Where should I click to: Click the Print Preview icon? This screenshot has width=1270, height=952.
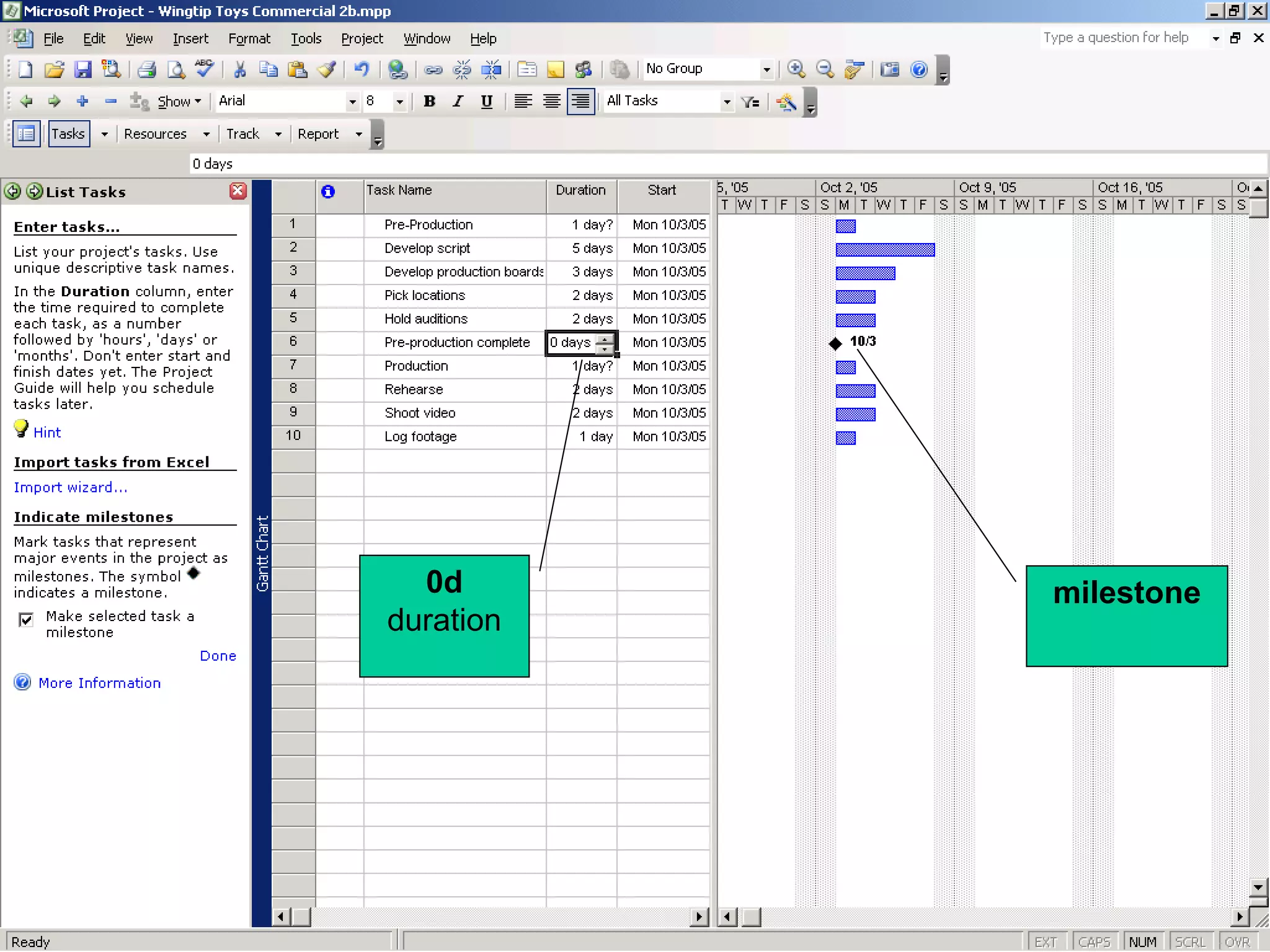(176, 69)
